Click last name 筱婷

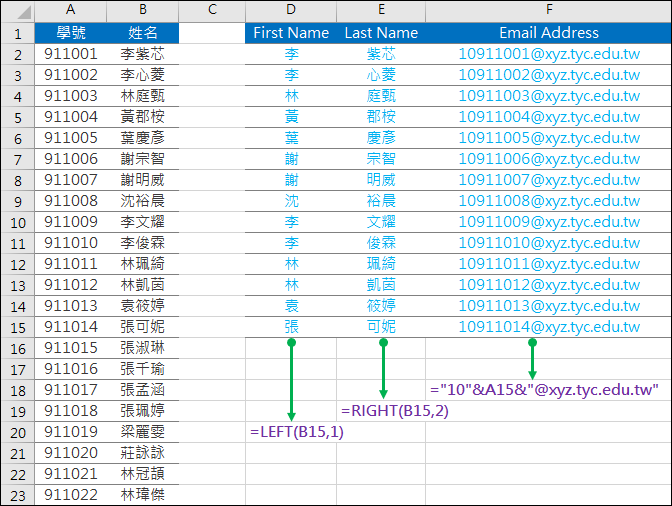381,306
